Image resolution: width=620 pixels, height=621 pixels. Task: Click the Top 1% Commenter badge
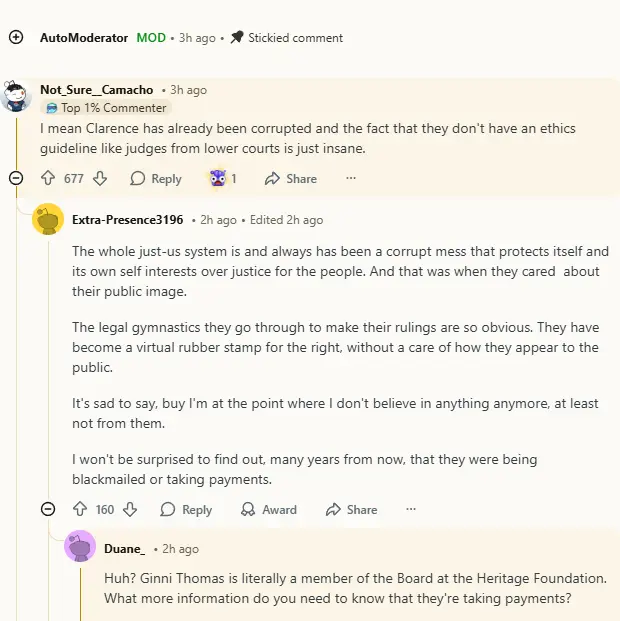pyautogui.click(x=107, y=108)
